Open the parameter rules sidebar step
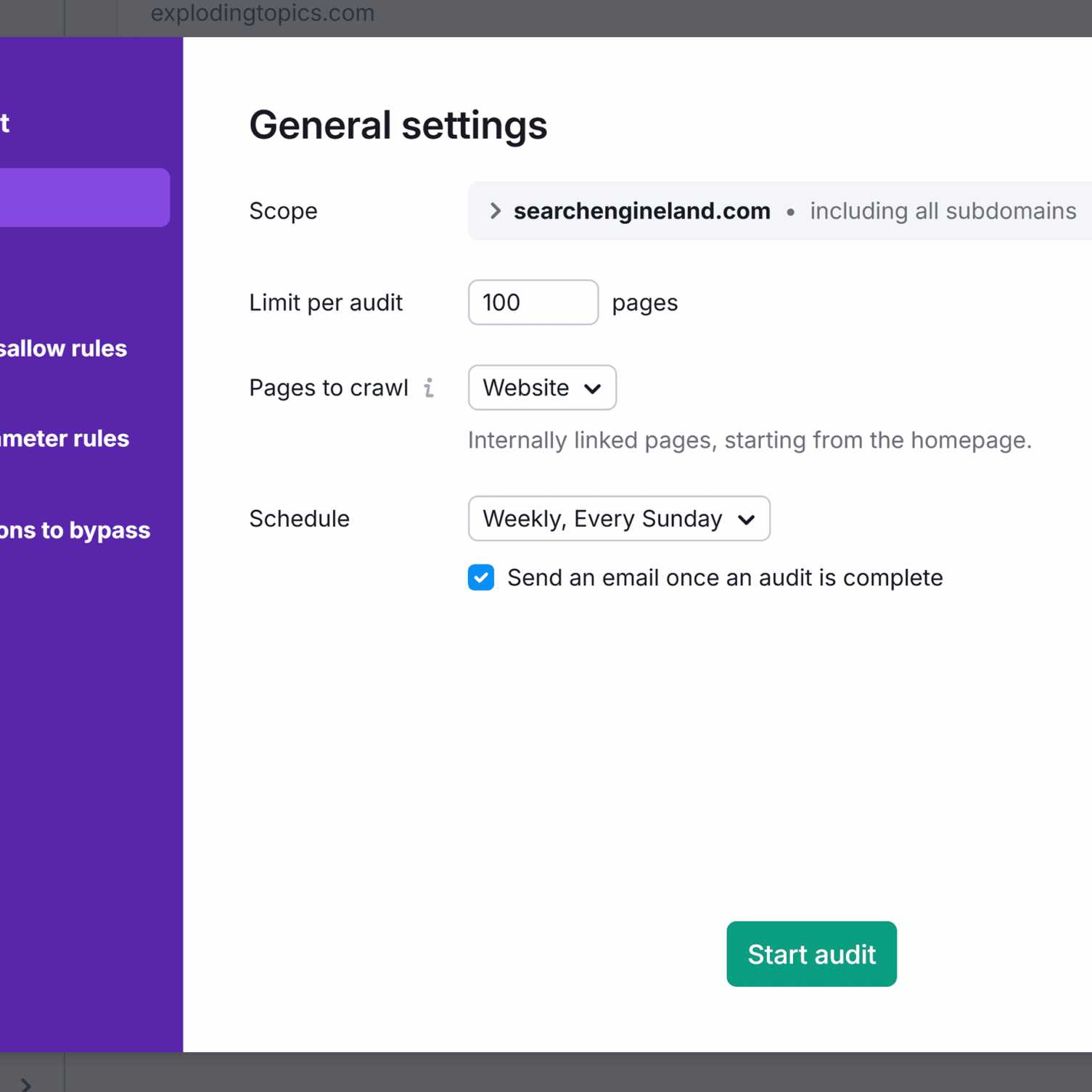 coord(65,439)
